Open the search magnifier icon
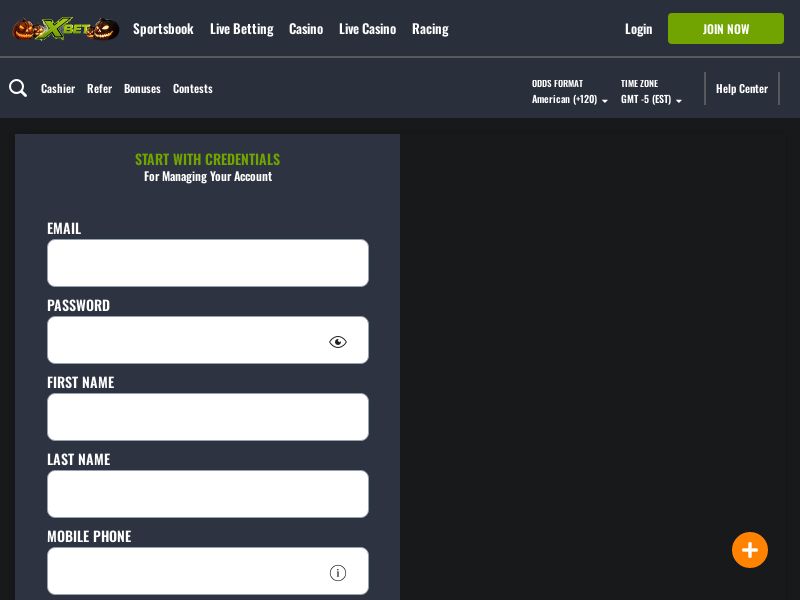 tap(18, 88)
